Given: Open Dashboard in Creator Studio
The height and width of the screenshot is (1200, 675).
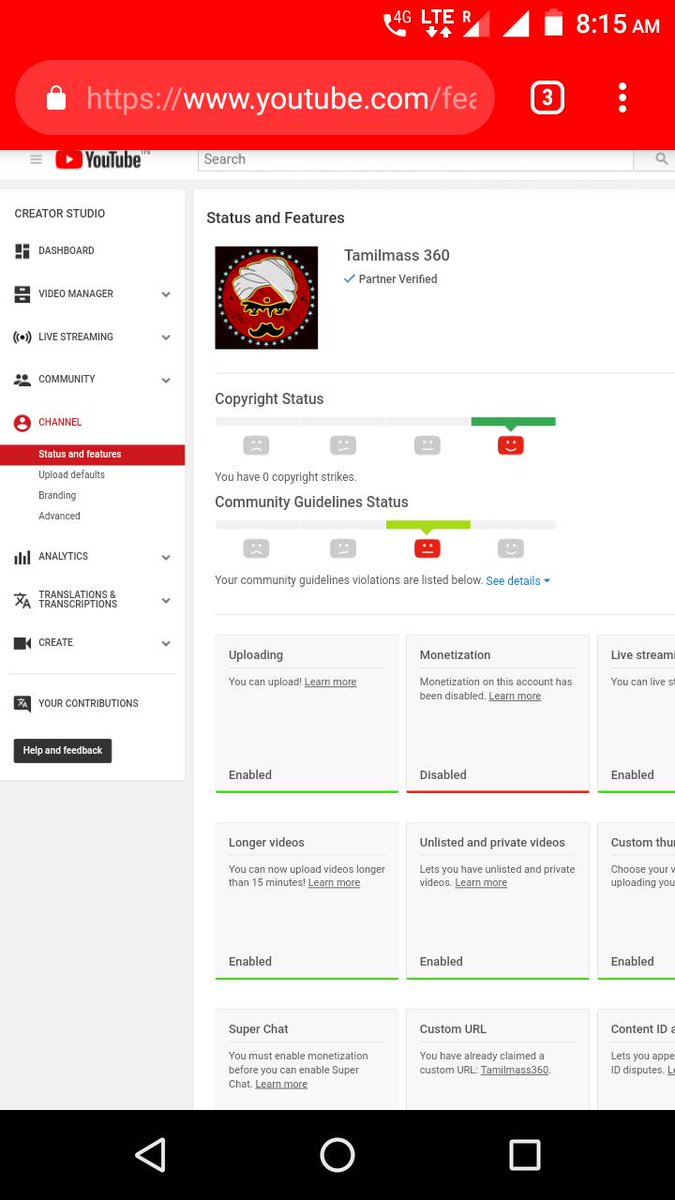Looking at the screenshot, I should (66, 251).
